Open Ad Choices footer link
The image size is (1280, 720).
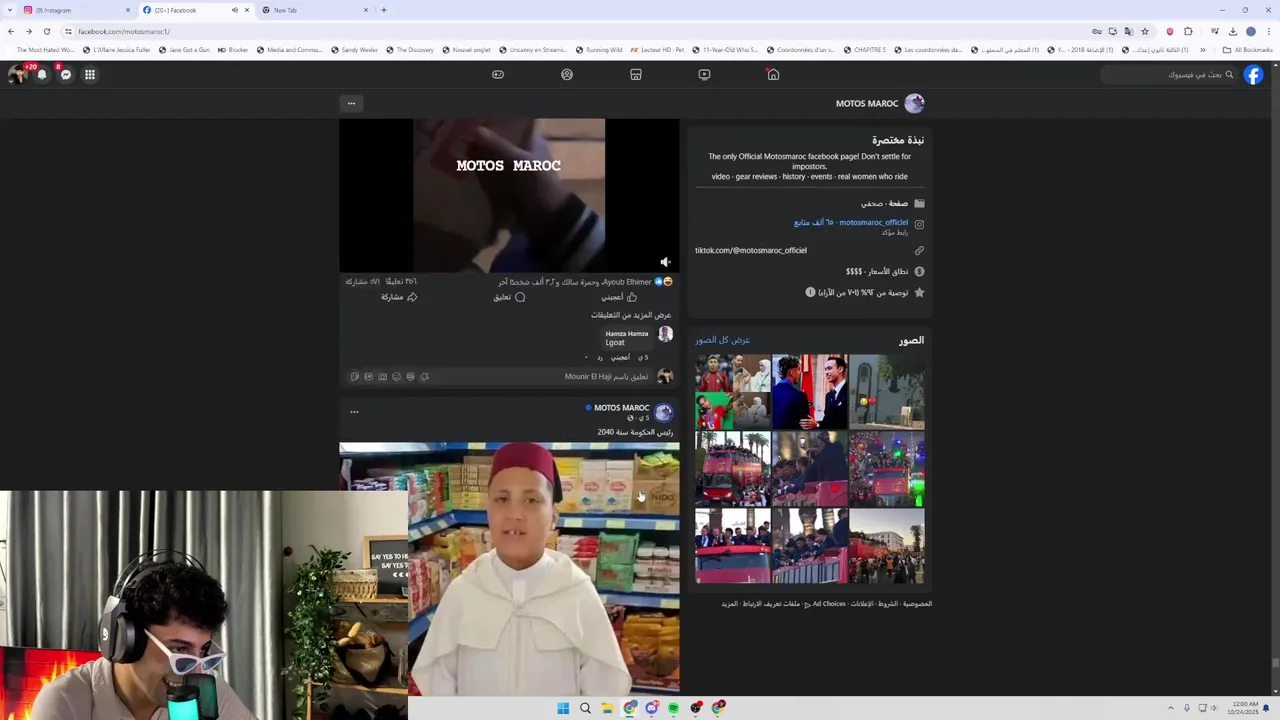(829, 604)
